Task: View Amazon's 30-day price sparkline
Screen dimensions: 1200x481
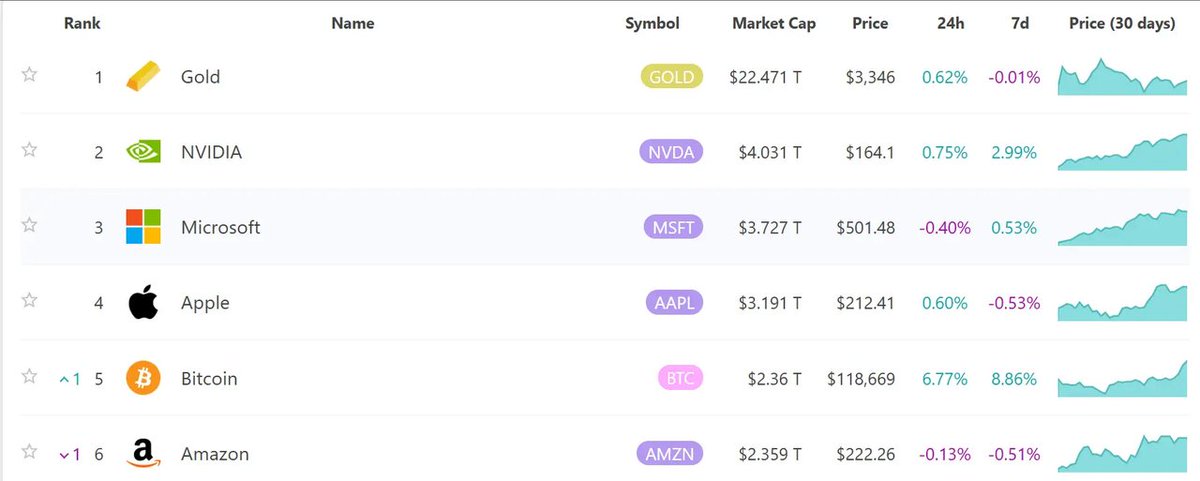Action: pos(1121,454)
